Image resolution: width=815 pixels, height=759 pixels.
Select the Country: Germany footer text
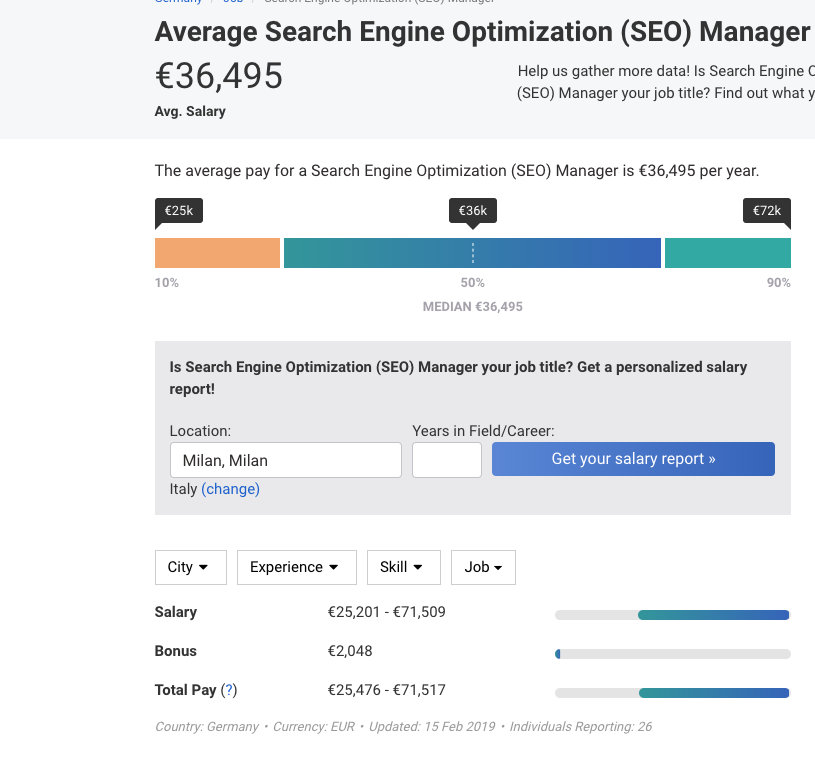(207, 727)
